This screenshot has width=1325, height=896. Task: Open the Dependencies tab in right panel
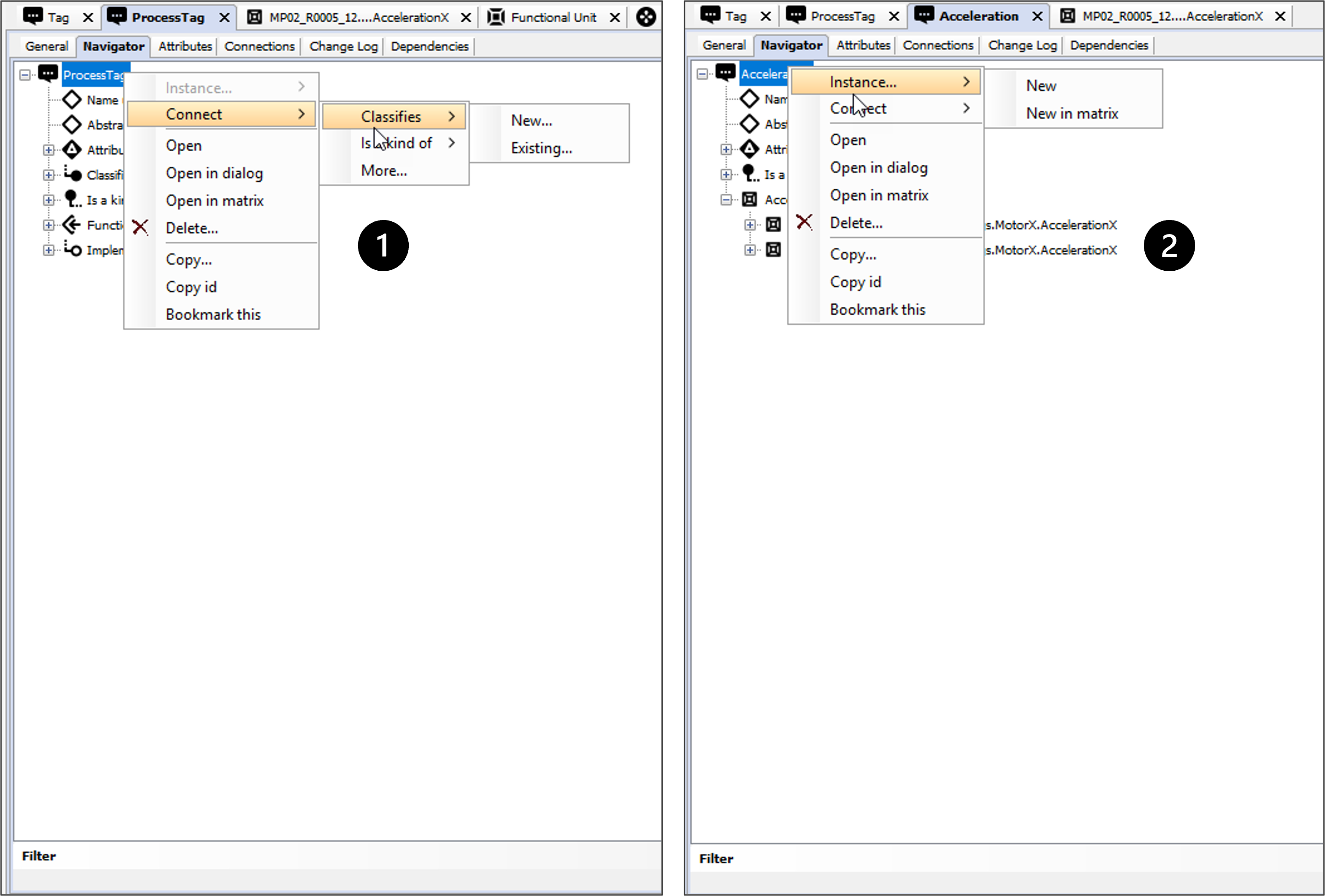pos(1108,45)
